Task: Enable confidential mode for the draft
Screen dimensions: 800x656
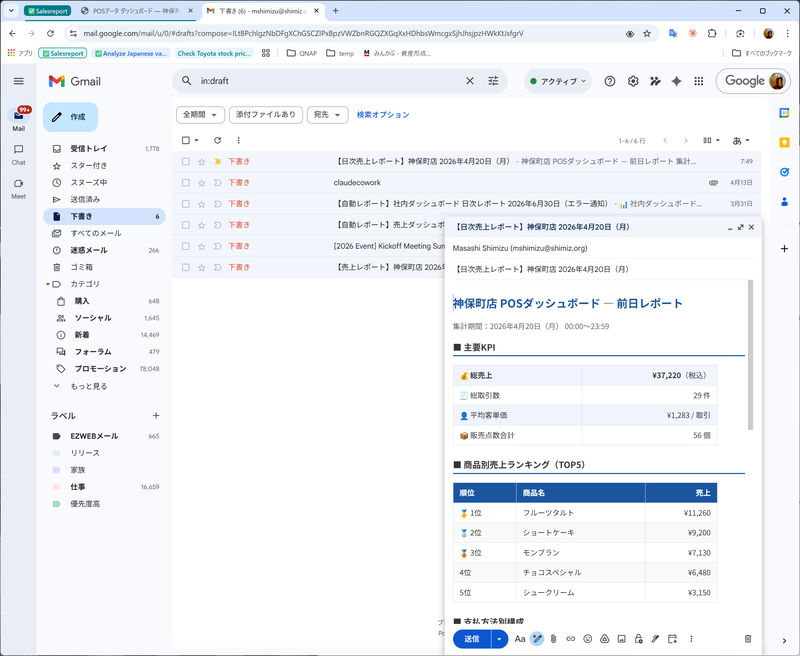Action: pyautogui.click(x=637, y=639)
